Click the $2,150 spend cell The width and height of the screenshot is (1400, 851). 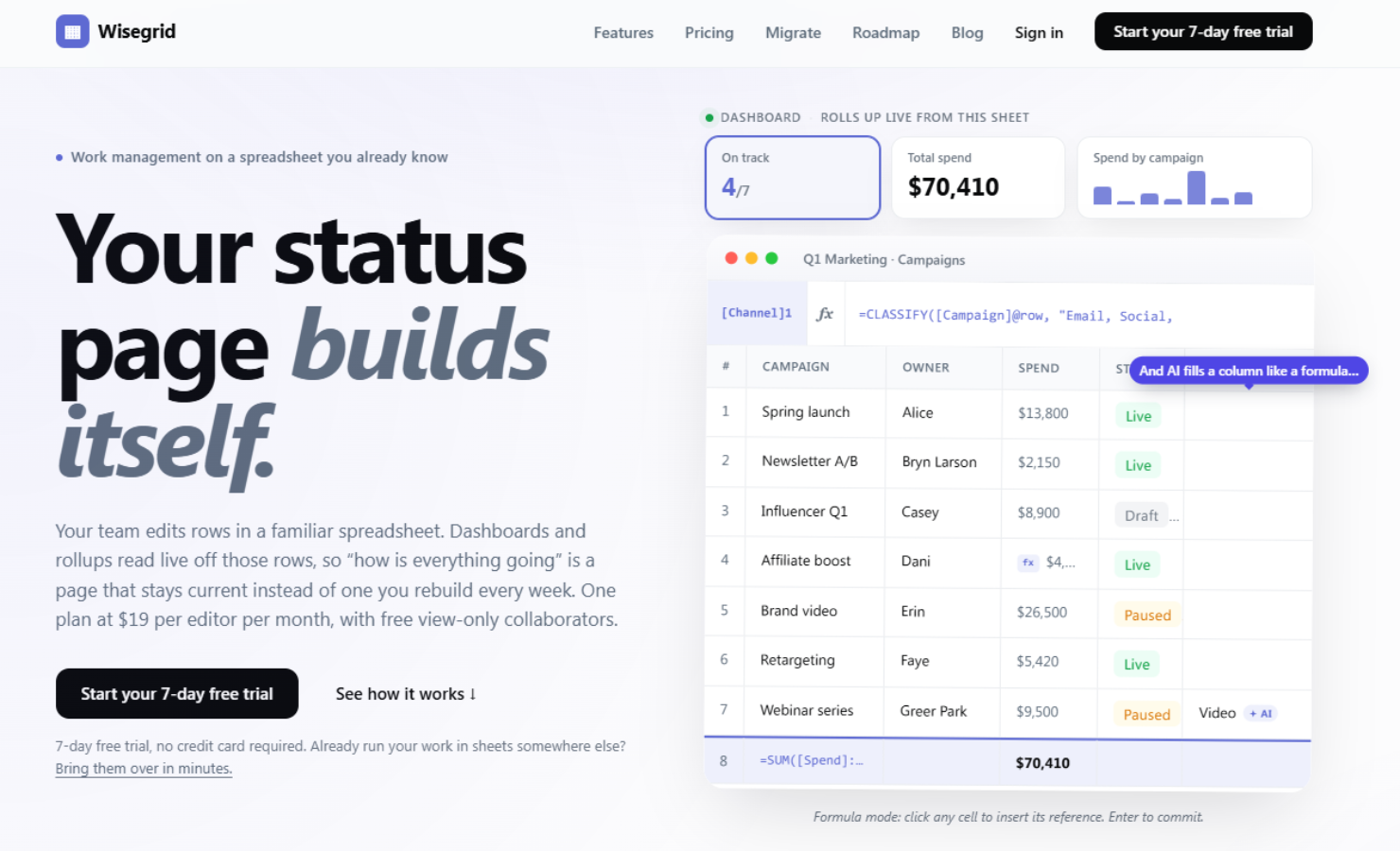click(1050, 462)
